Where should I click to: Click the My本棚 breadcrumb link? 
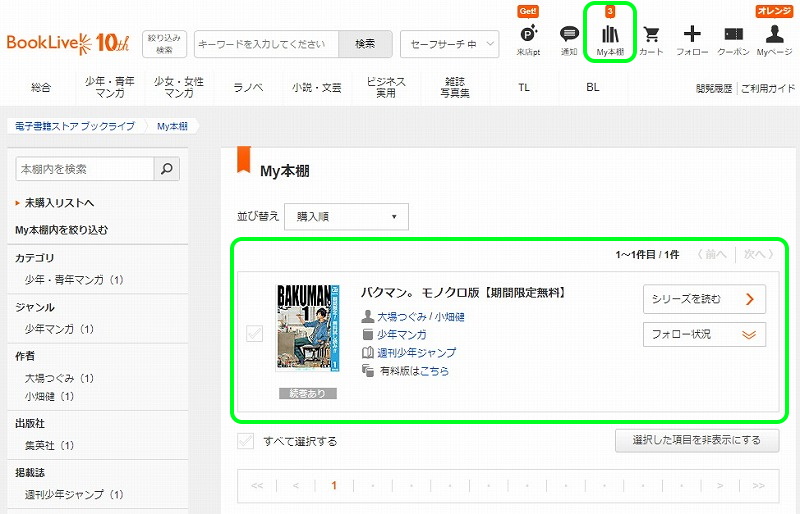pos(172,126)
